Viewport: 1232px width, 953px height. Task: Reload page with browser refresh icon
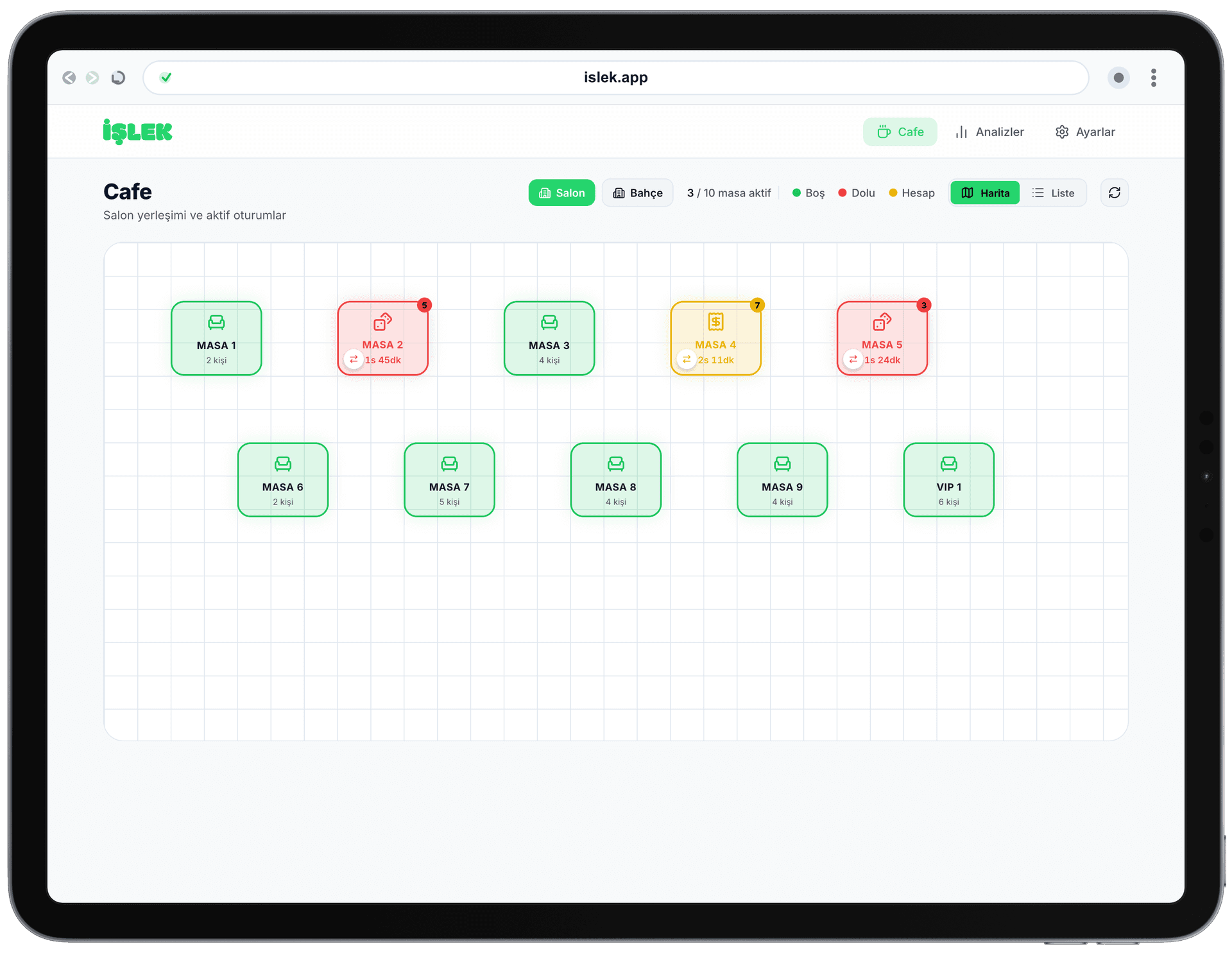tap(118, 78)
